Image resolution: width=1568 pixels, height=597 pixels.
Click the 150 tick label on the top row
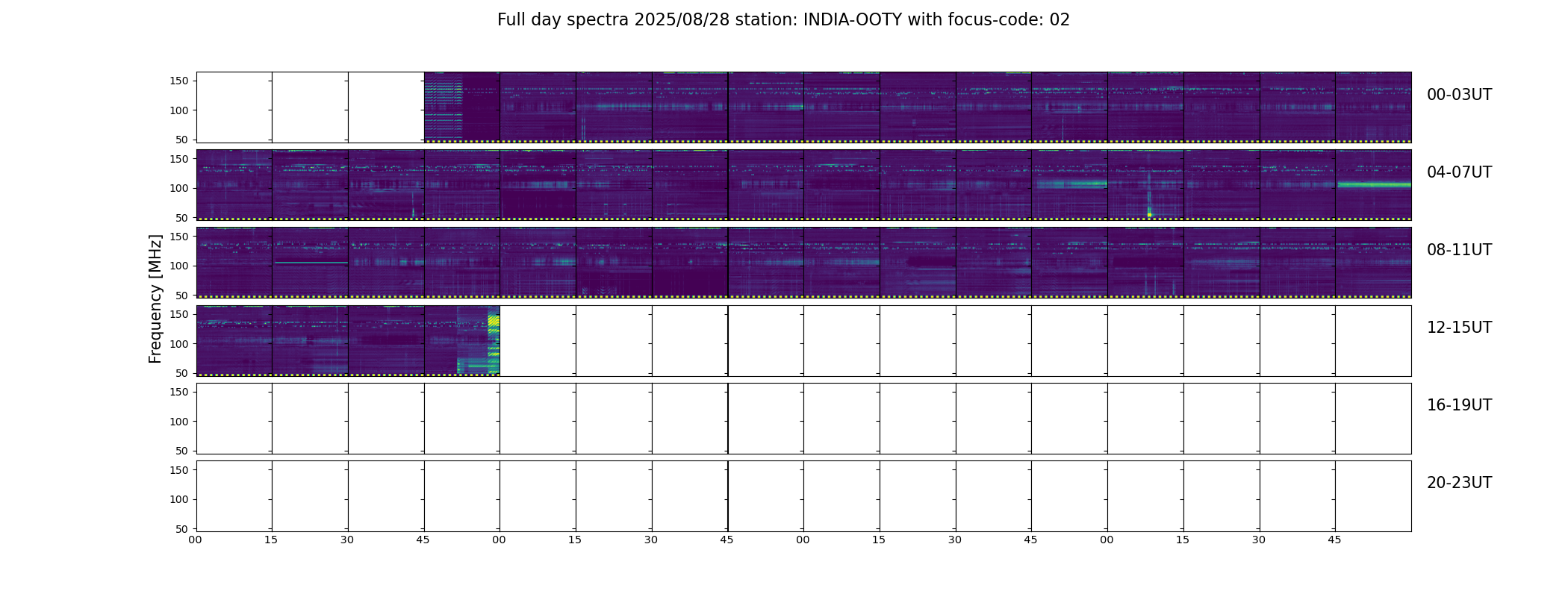click(x=178, y=81)
